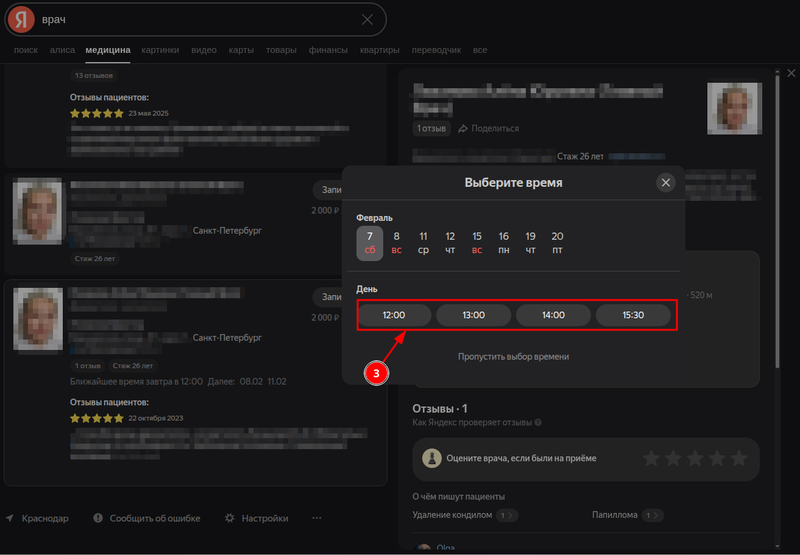Viewport: 800px width, 555px height.
Task: Switch to the 'видео' tab
Action: 204,50
